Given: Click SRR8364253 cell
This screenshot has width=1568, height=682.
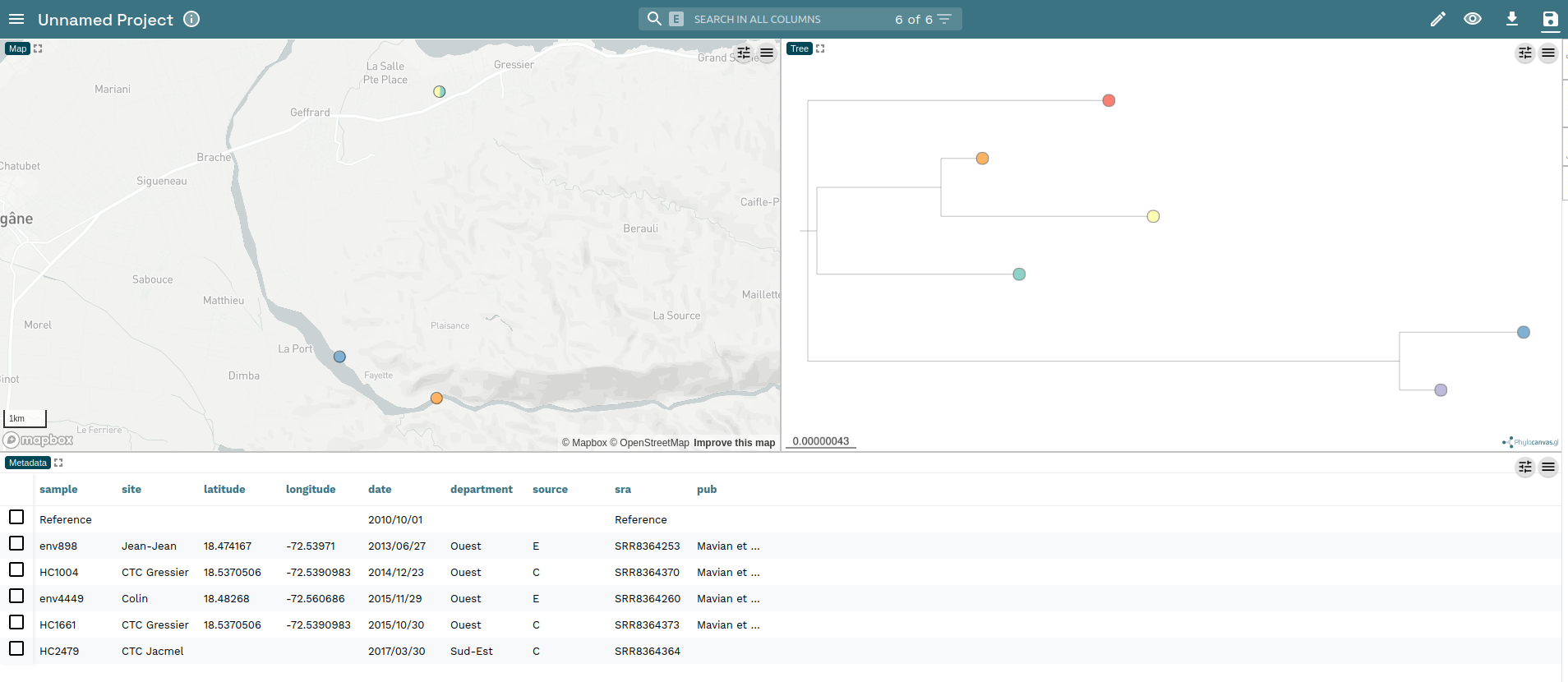Looking at the screenshot, I should coord(648,546).
